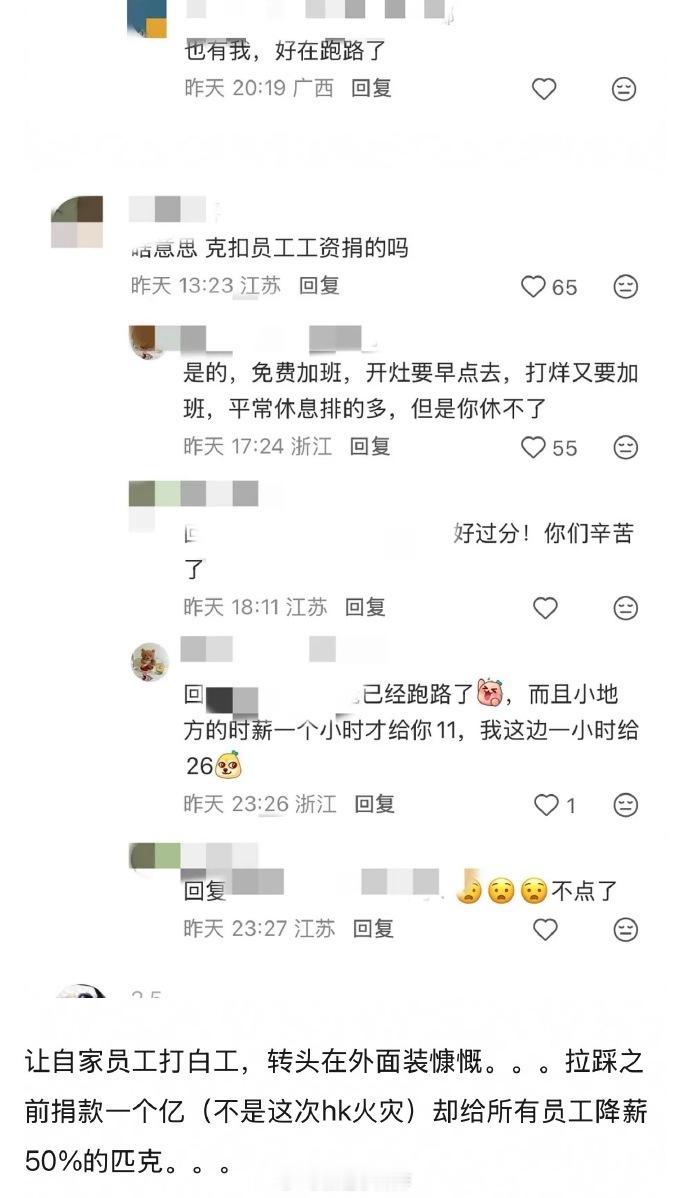Like the 18:11 江苏 reply
The width and height of the screenshot is (690, 1198).
(545, 608)
